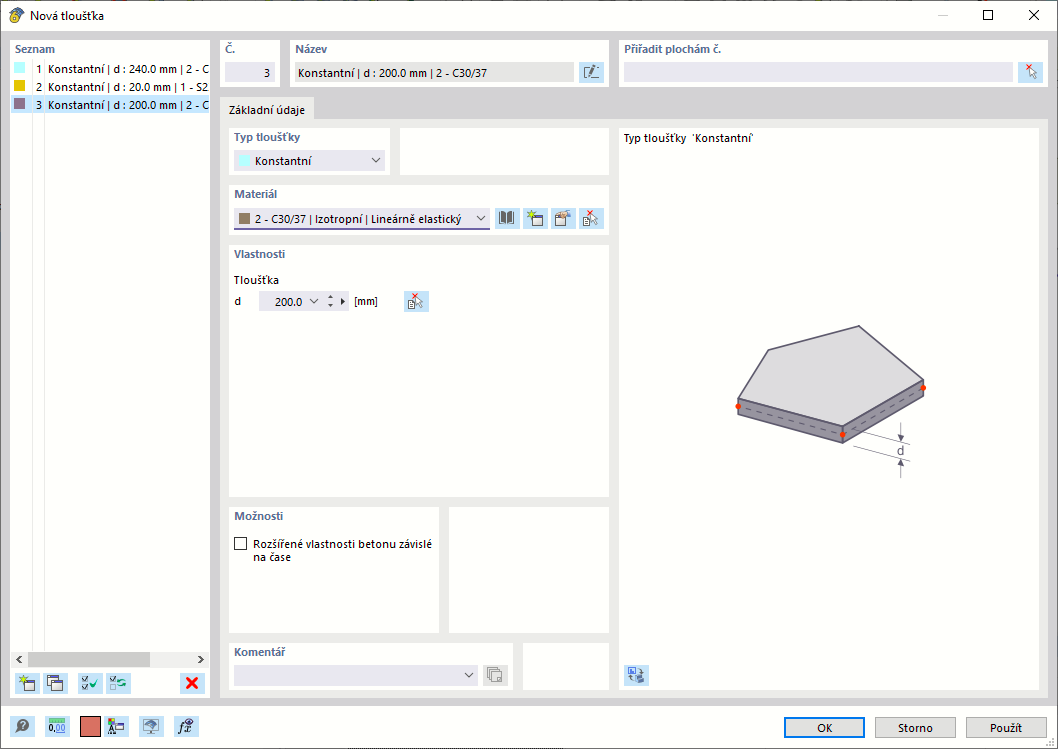Image resolution: width=1058 pixels, height=749 pixels.
Task: Click the duplicate thickness icon below list
Action: pos(55,683)
